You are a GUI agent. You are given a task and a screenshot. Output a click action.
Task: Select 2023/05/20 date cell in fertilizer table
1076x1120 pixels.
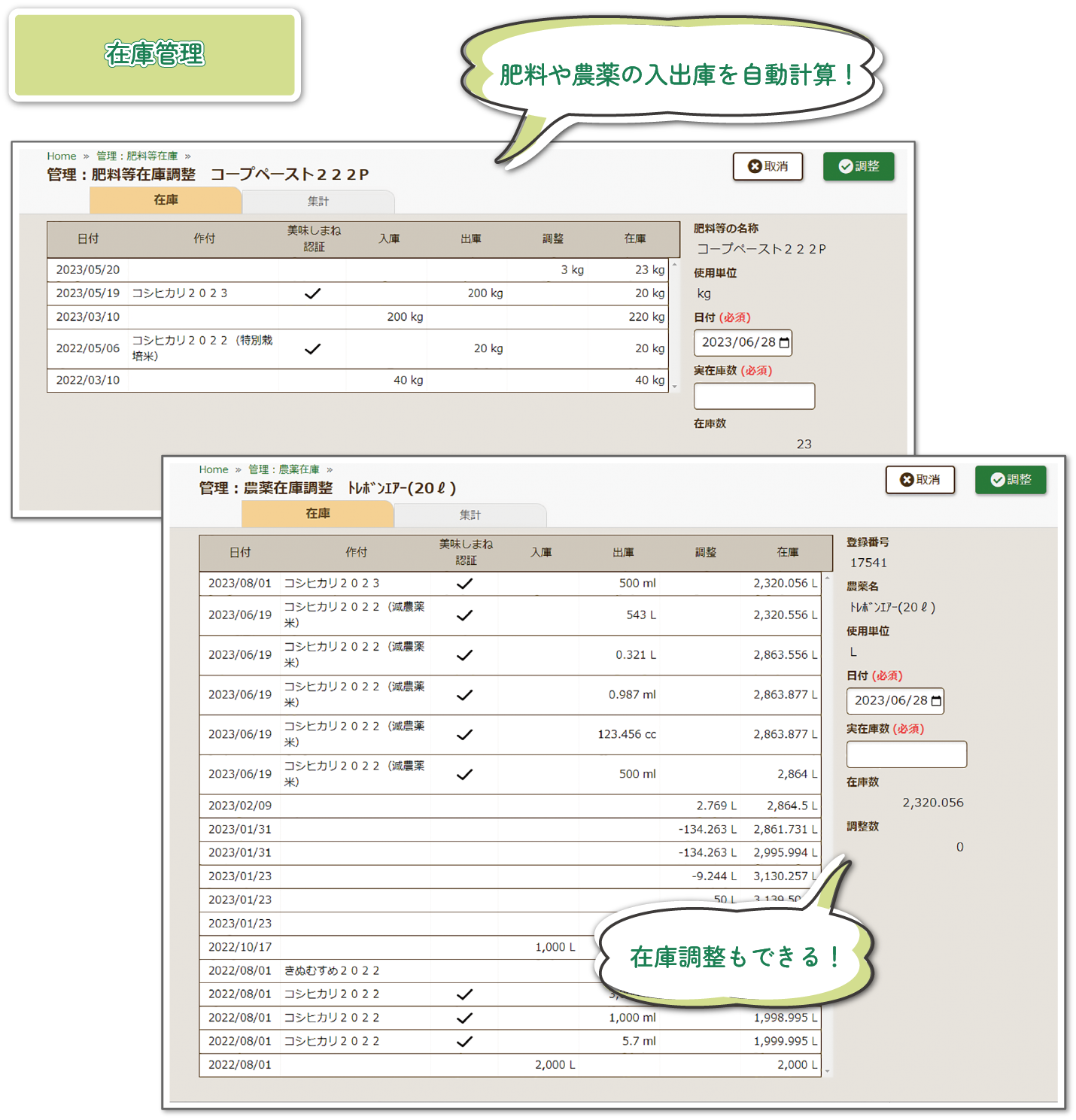click(x=88, y=270)
